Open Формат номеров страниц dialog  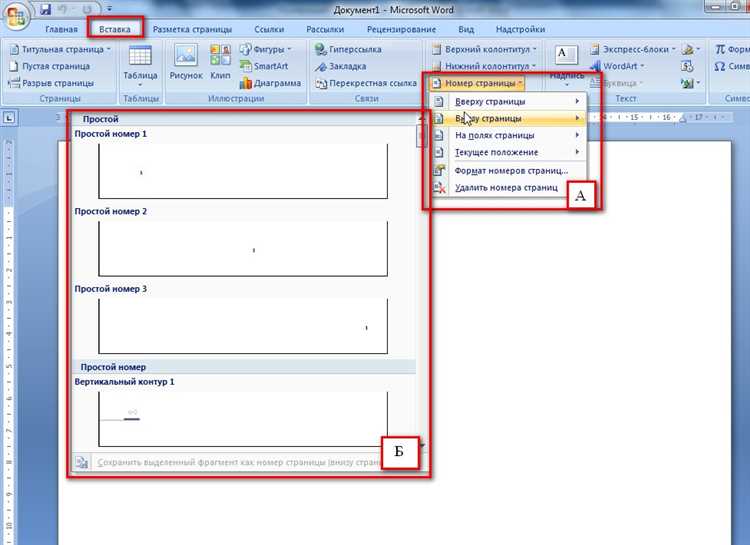(508, 170)
